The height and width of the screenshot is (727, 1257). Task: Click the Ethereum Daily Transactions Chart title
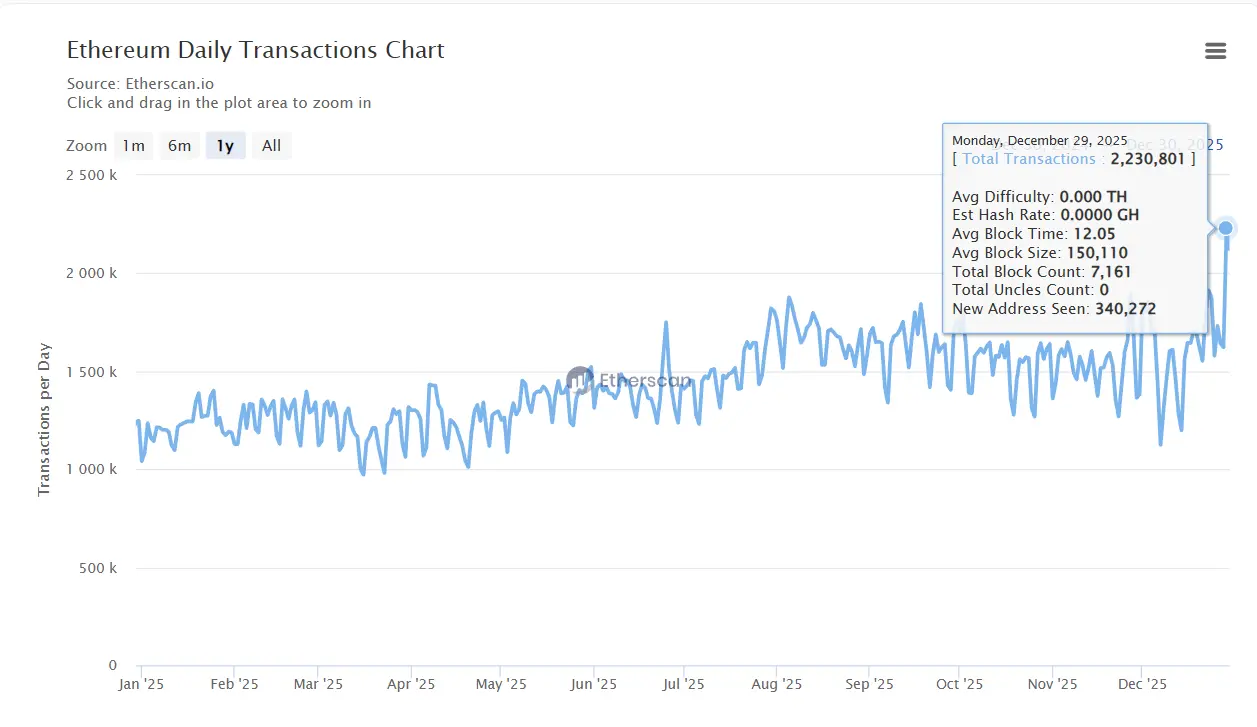[x=255, y=50]
